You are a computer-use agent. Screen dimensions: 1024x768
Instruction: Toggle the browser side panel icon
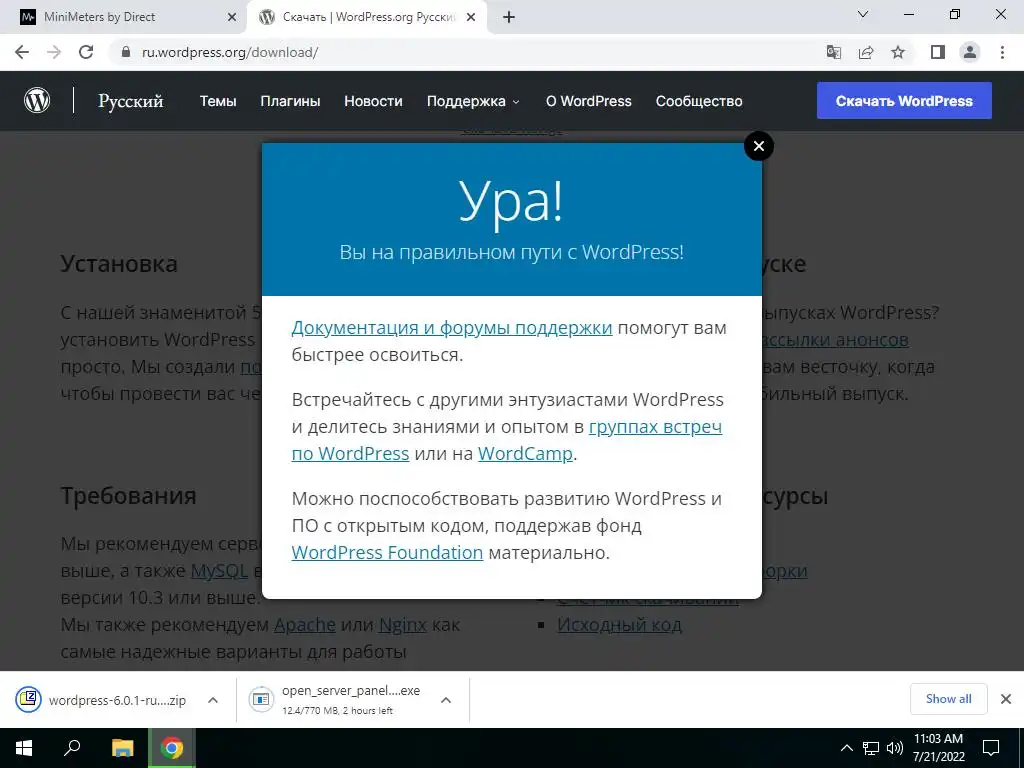pyautogui.click(x=938, y=52)
